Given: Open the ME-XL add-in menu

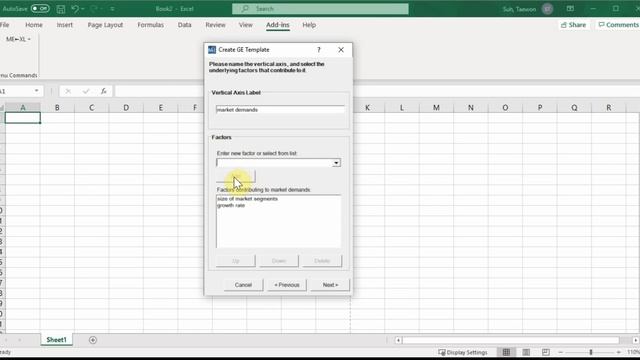Looking at the screenshot, I should (18, 39).
